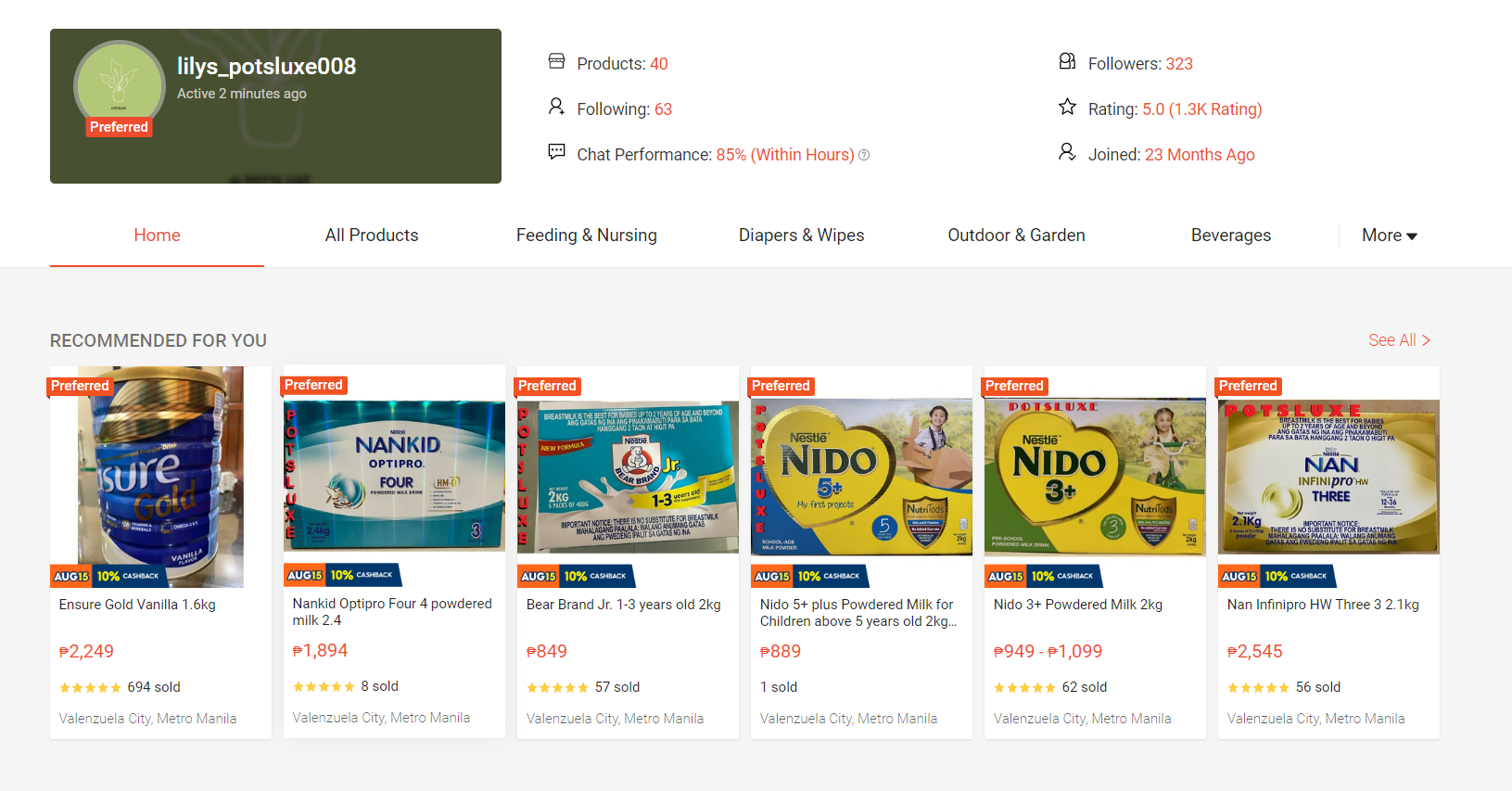Image resolution: width=1512 pixels, height=791 pixels.
Task: Click Bear Brand Jr. 1-3 years title
Action: coord(623,605)
